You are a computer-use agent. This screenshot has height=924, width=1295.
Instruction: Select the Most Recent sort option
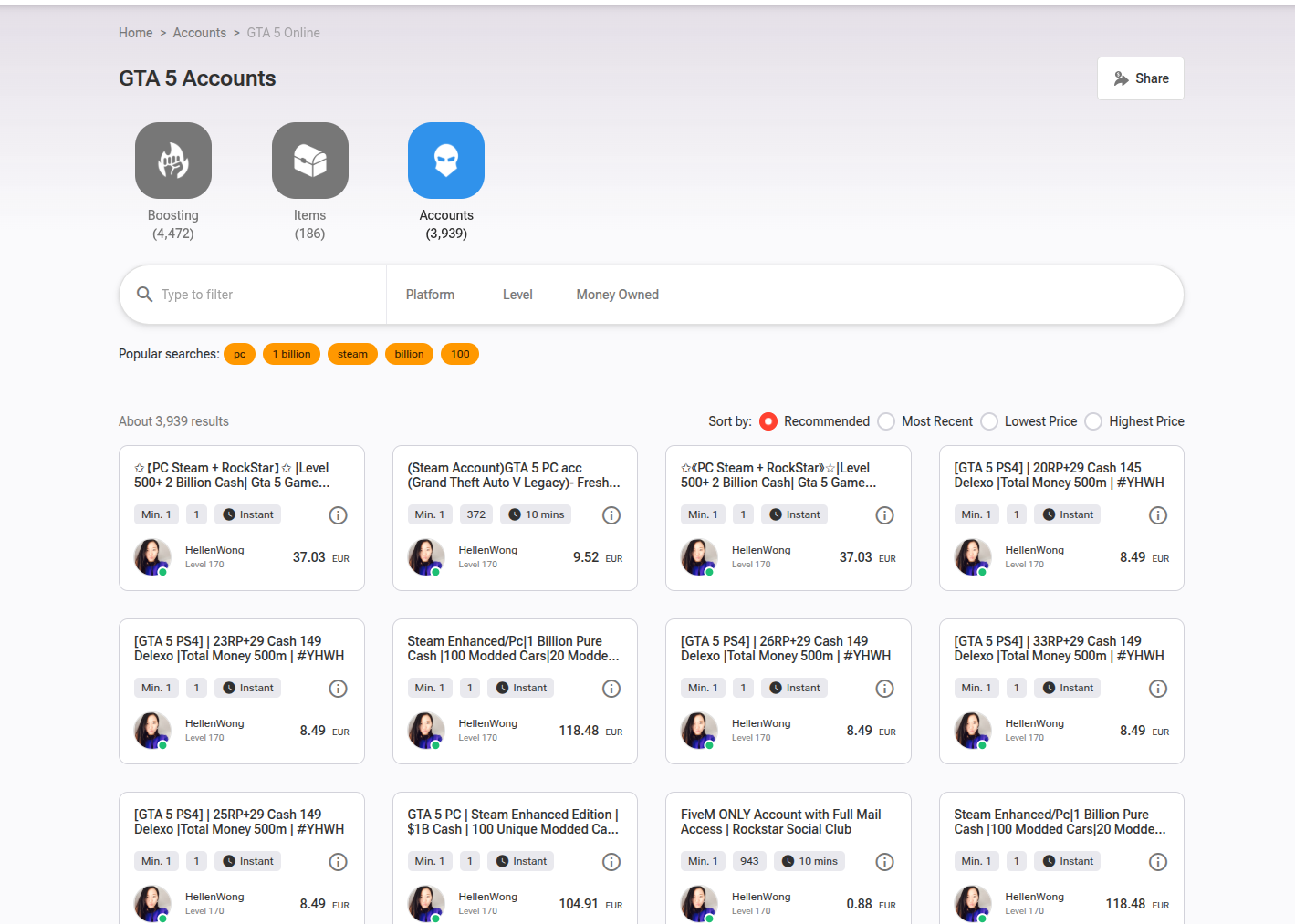pos(886,421)
